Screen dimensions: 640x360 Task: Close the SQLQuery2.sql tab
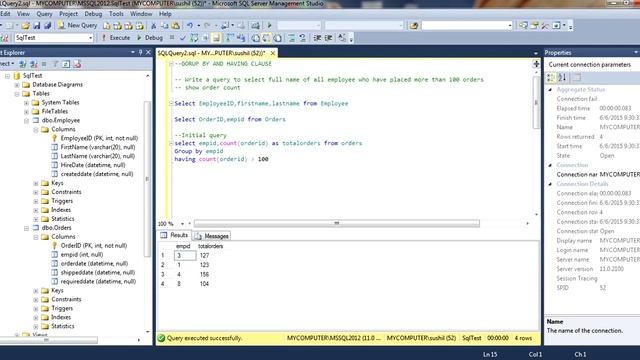(x=273, y=53)
